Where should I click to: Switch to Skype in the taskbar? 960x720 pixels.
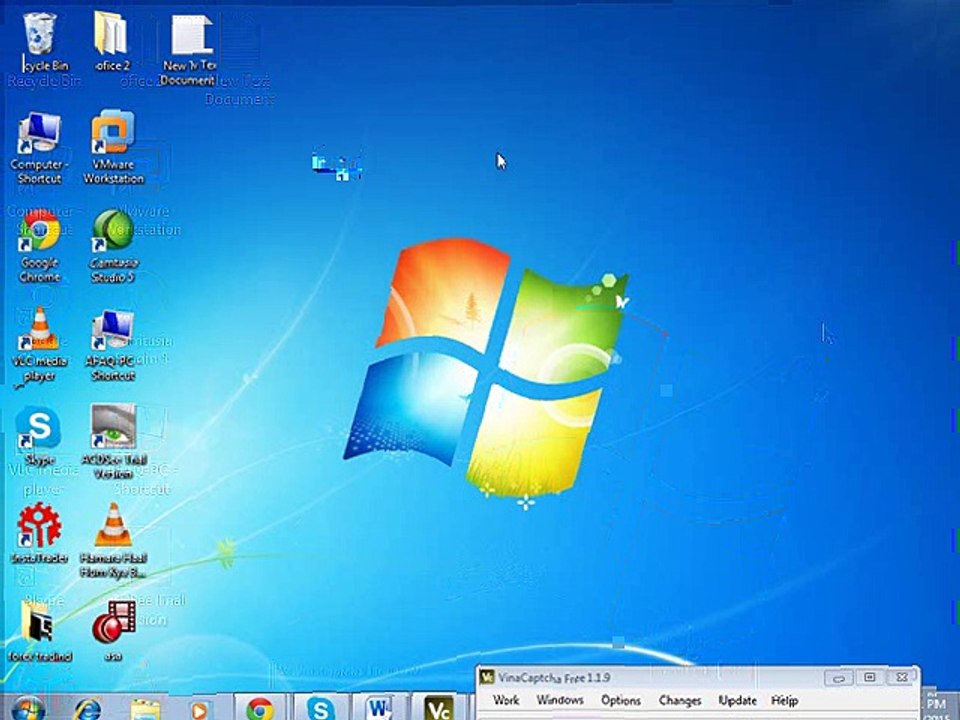(320, 708)
